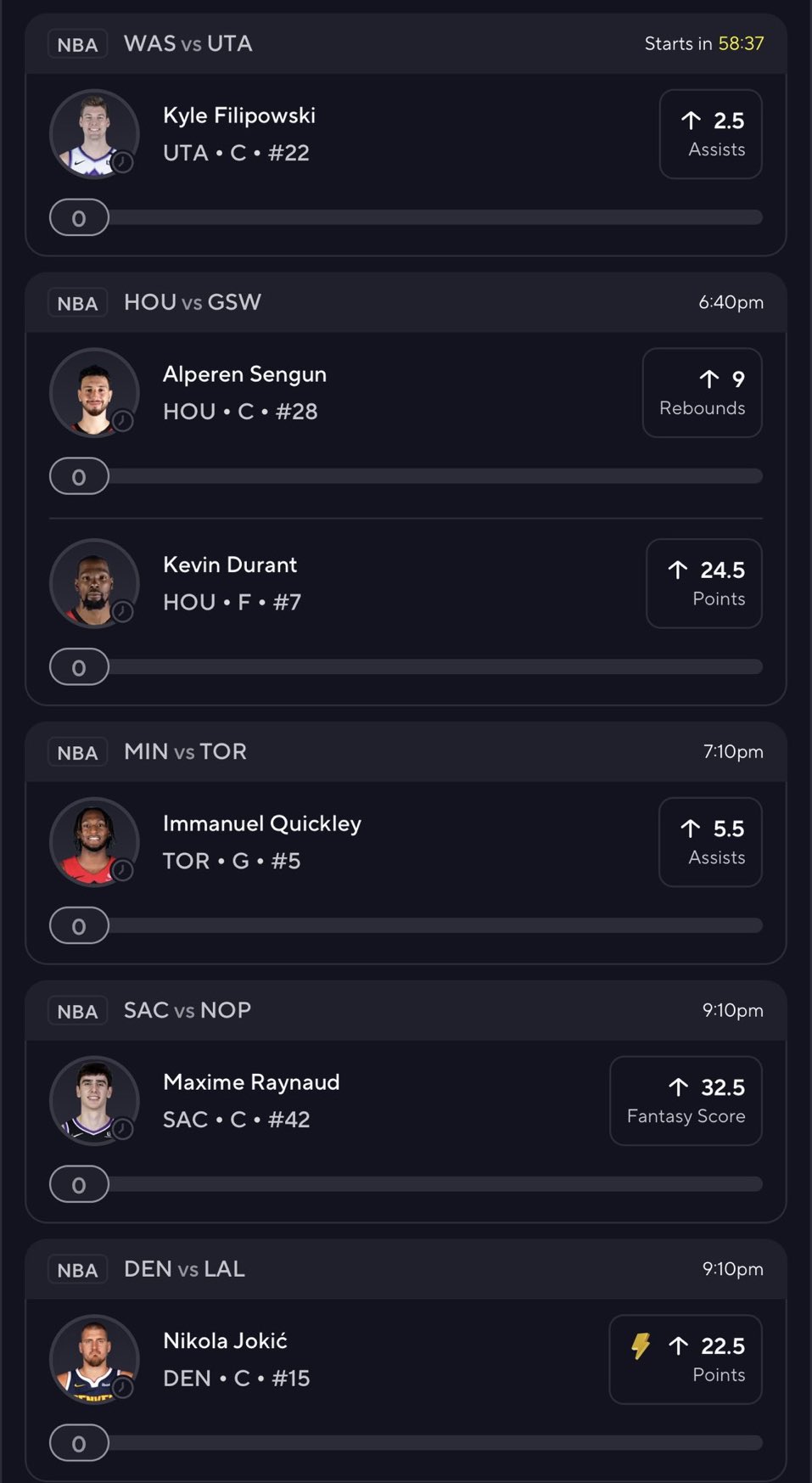Click the Starts in 58:37 countdown
Image resolution: width=812 pixels, height=1483 pixels.
(703, 43)
